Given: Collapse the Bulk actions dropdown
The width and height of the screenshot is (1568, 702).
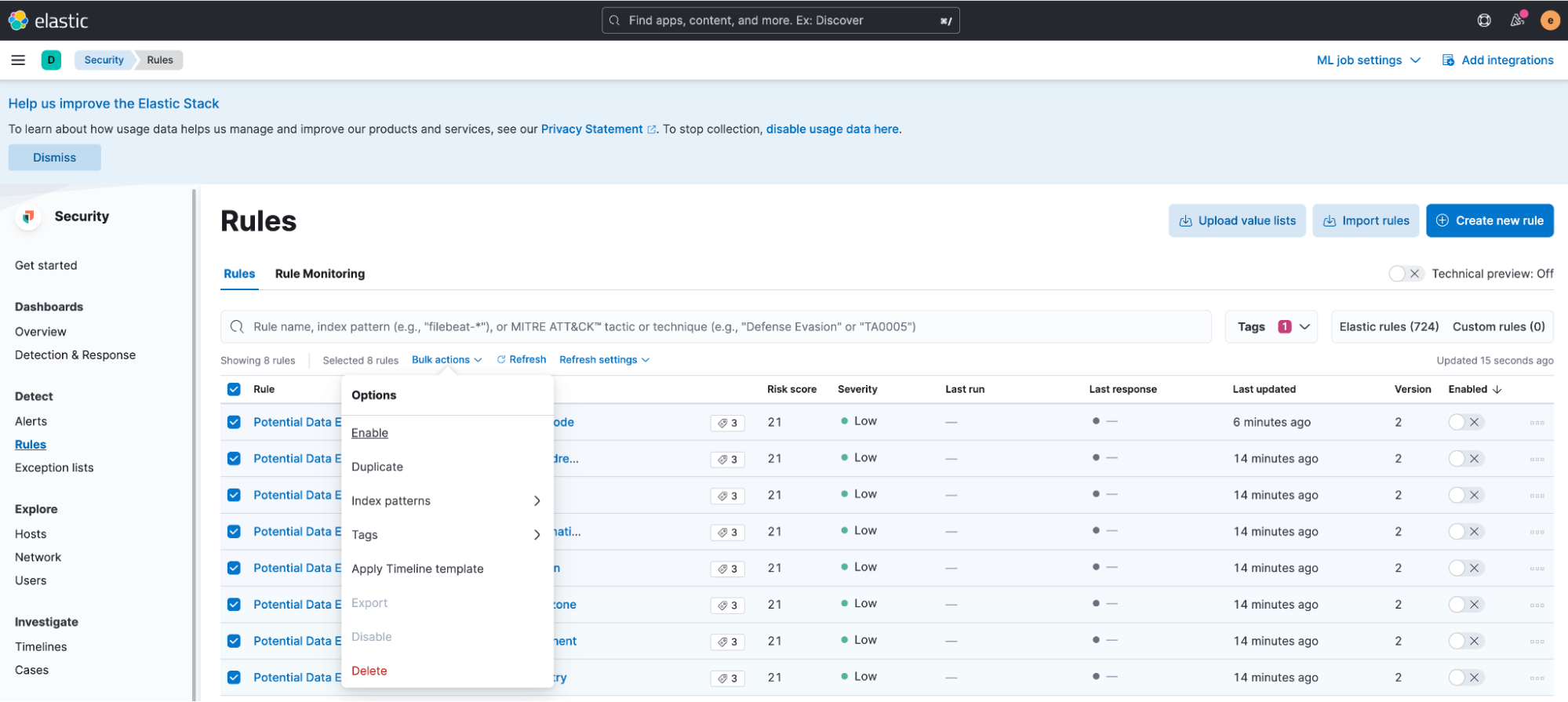Looking at the screenshot, I should pyautogui.click(x=446, y=360).
